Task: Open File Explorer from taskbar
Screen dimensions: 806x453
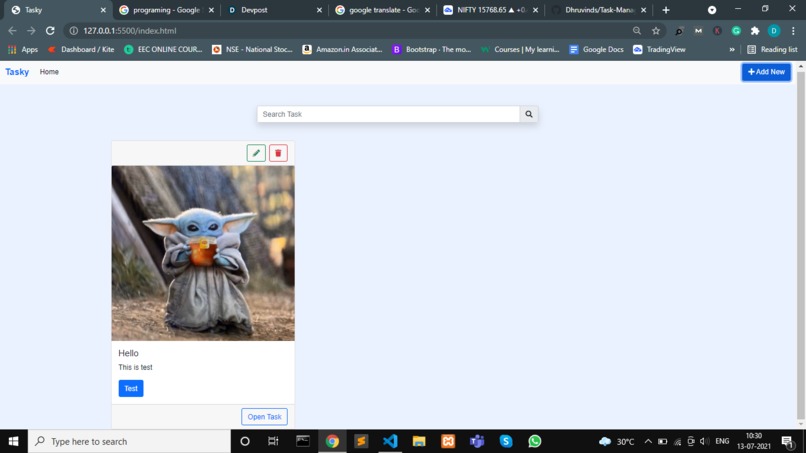Action: (x=419, y=441)
